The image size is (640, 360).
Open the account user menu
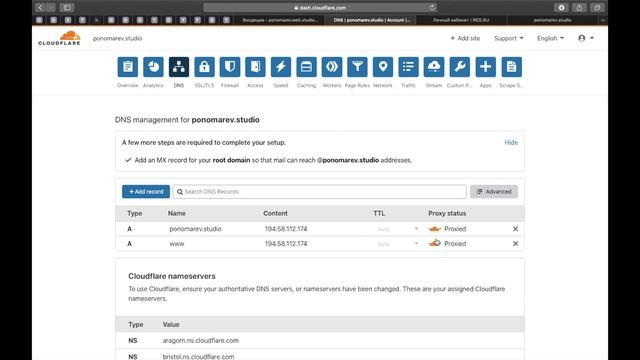click(586, 38)
